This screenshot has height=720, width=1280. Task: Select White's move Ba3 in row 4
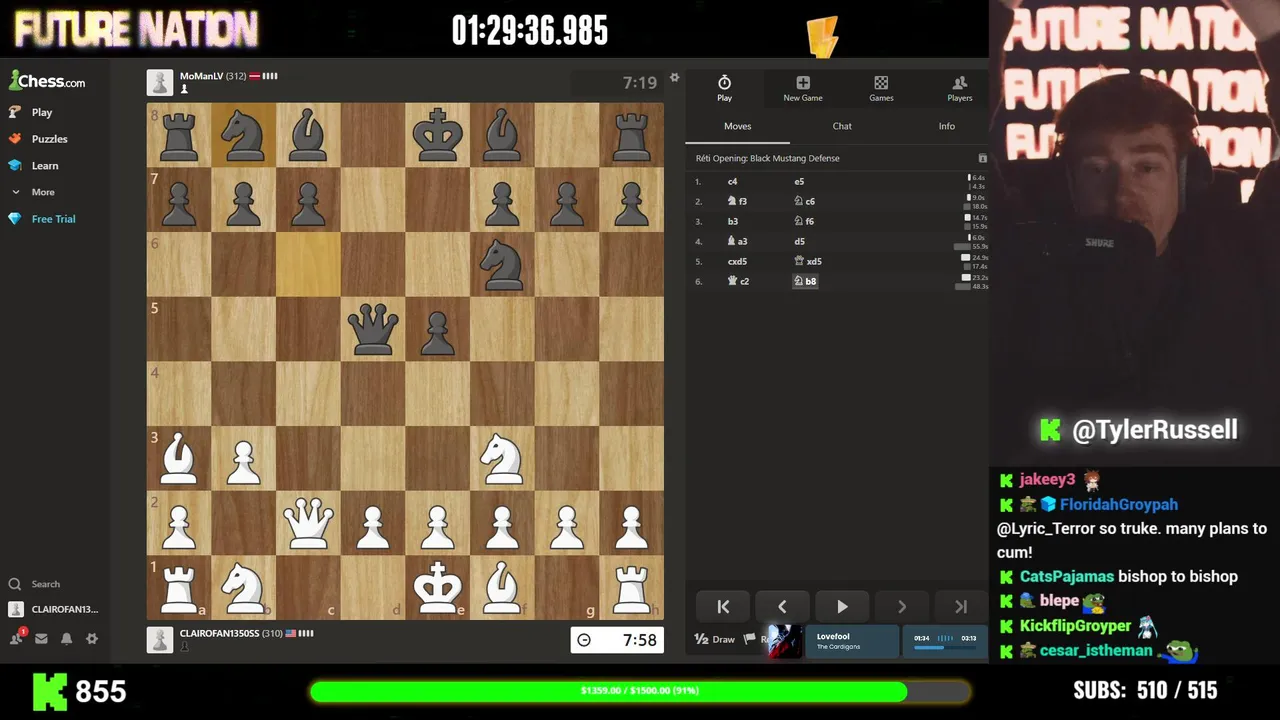point(737,242)
